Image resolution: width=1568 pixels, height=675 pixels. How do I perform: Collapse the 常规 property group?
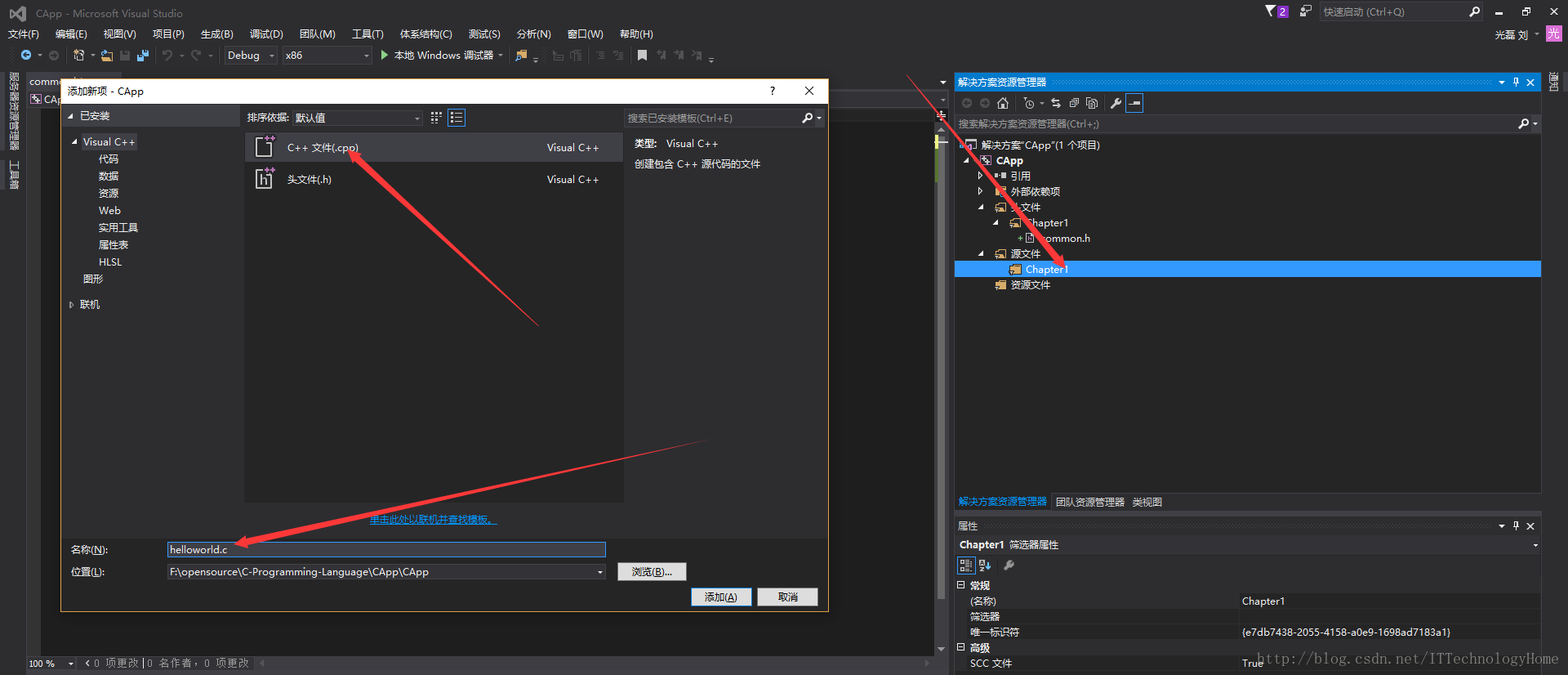(x=961, y=585)
